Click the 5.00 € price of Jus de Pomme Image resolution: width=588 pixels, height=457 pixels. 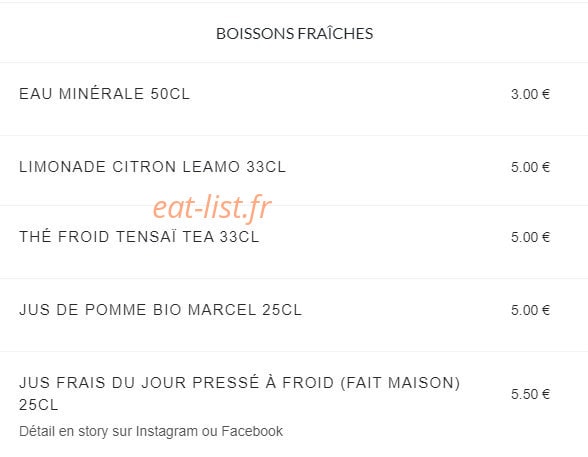tap(530, 310)
